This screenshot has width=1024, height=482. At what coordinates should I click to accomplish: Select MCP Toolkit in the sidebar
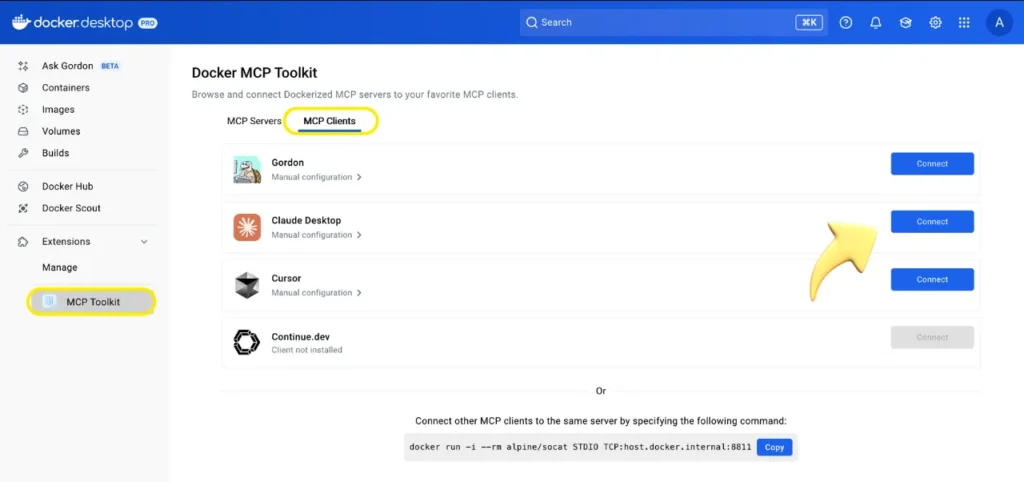91,302
